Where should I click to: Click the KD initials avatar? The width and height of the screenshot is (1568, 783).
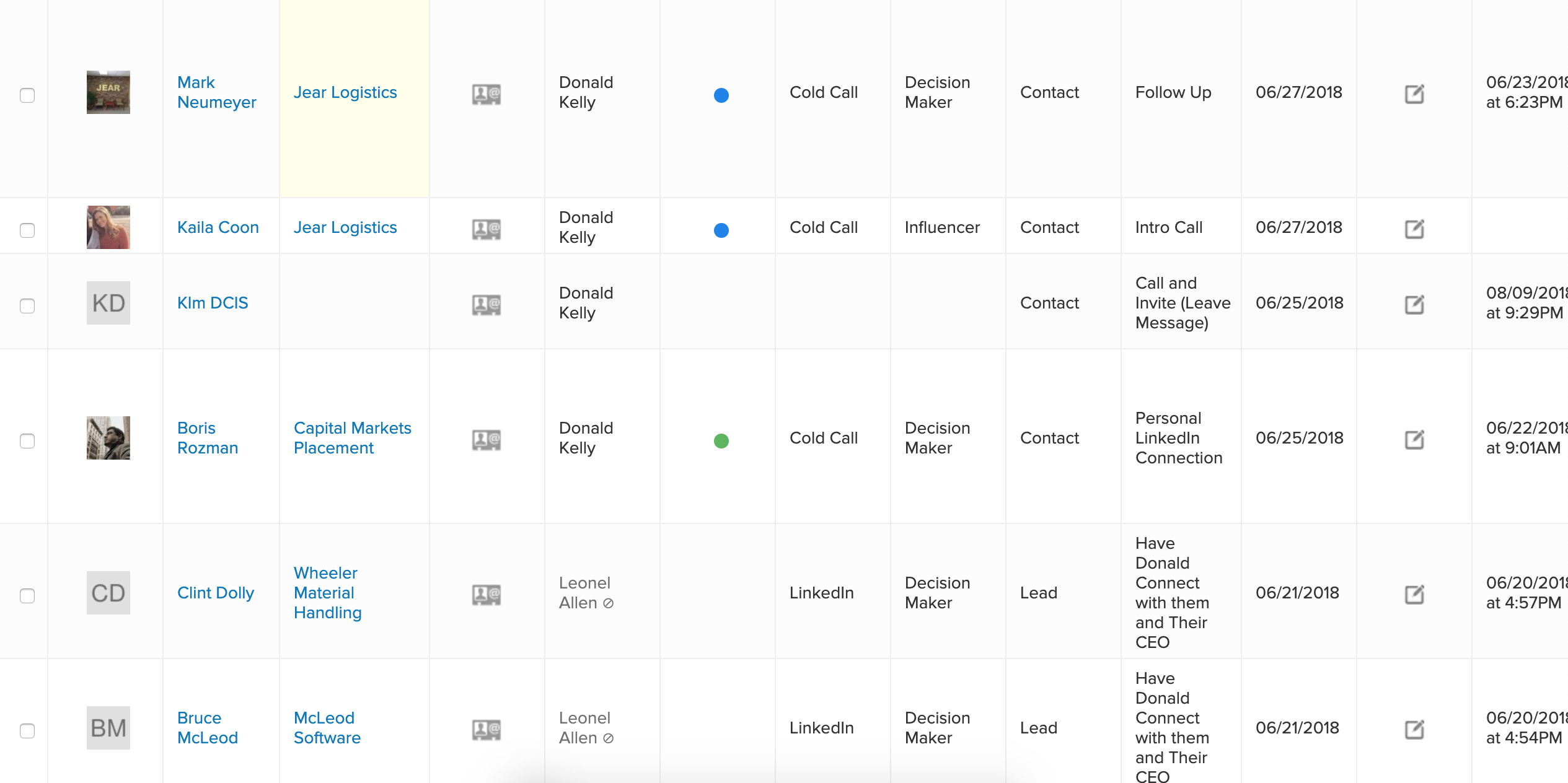point(108,303)
